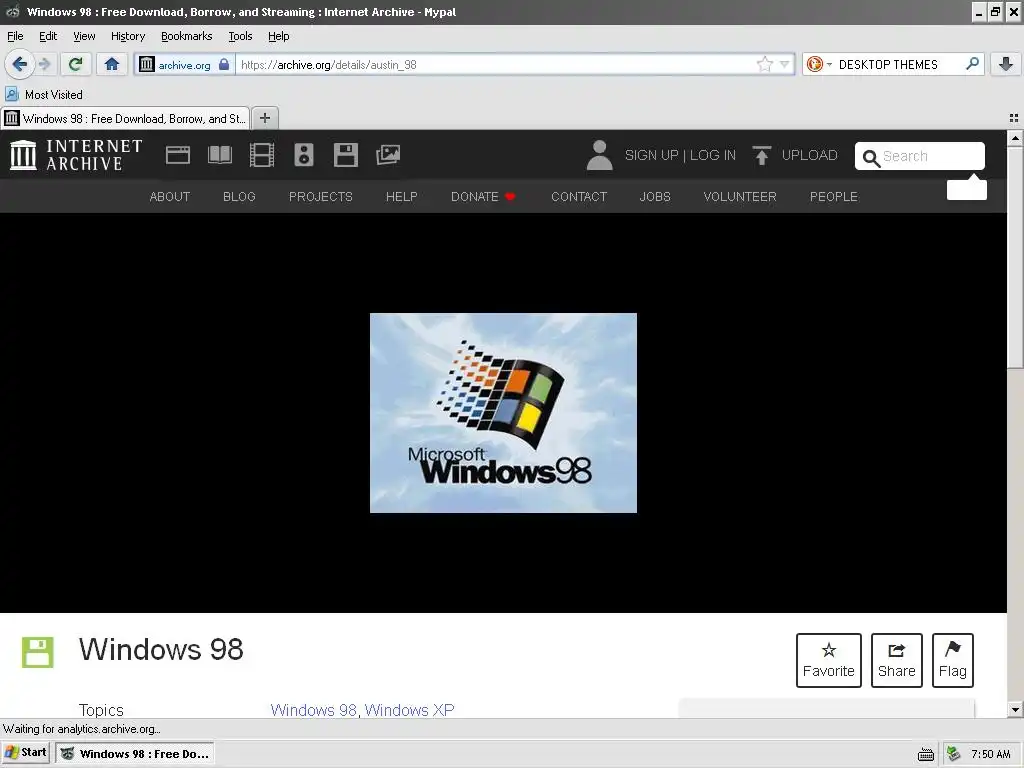
Task: Open the Video film strip icon
Action: click(x=262, y=155)
